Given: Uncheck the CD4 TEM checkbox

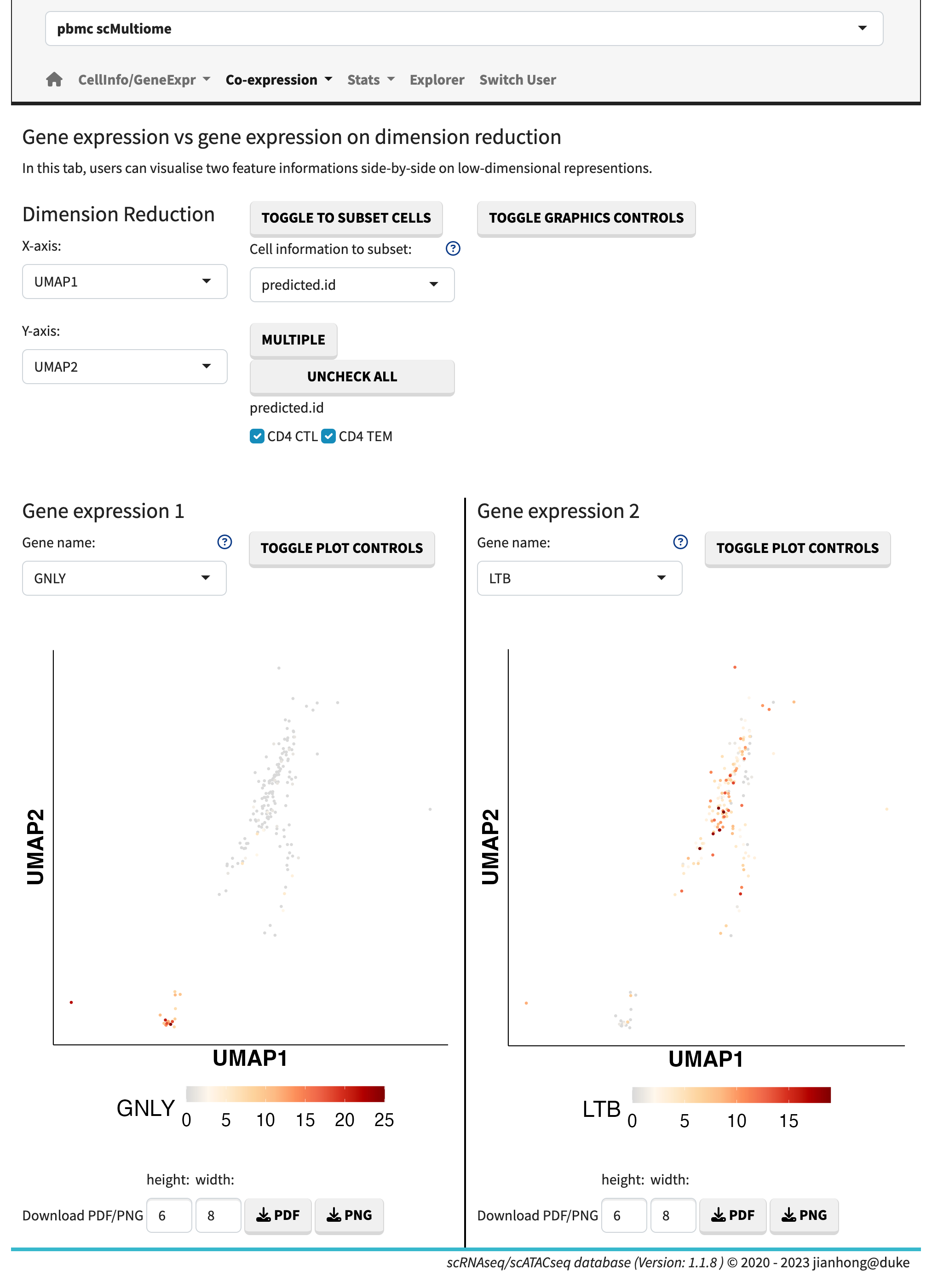Looking at the screenshot, I should tap(328, 436).
